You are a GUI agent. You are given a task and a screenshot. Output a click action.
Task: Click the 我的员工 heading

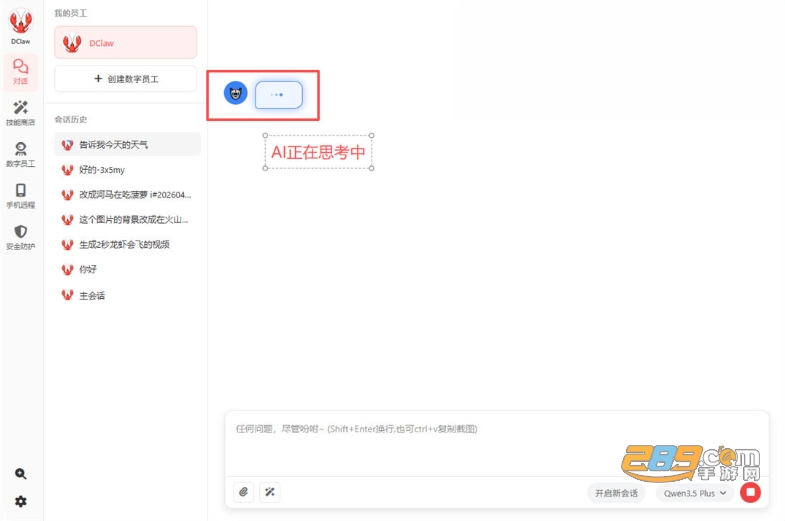click(x=71, y=13)
